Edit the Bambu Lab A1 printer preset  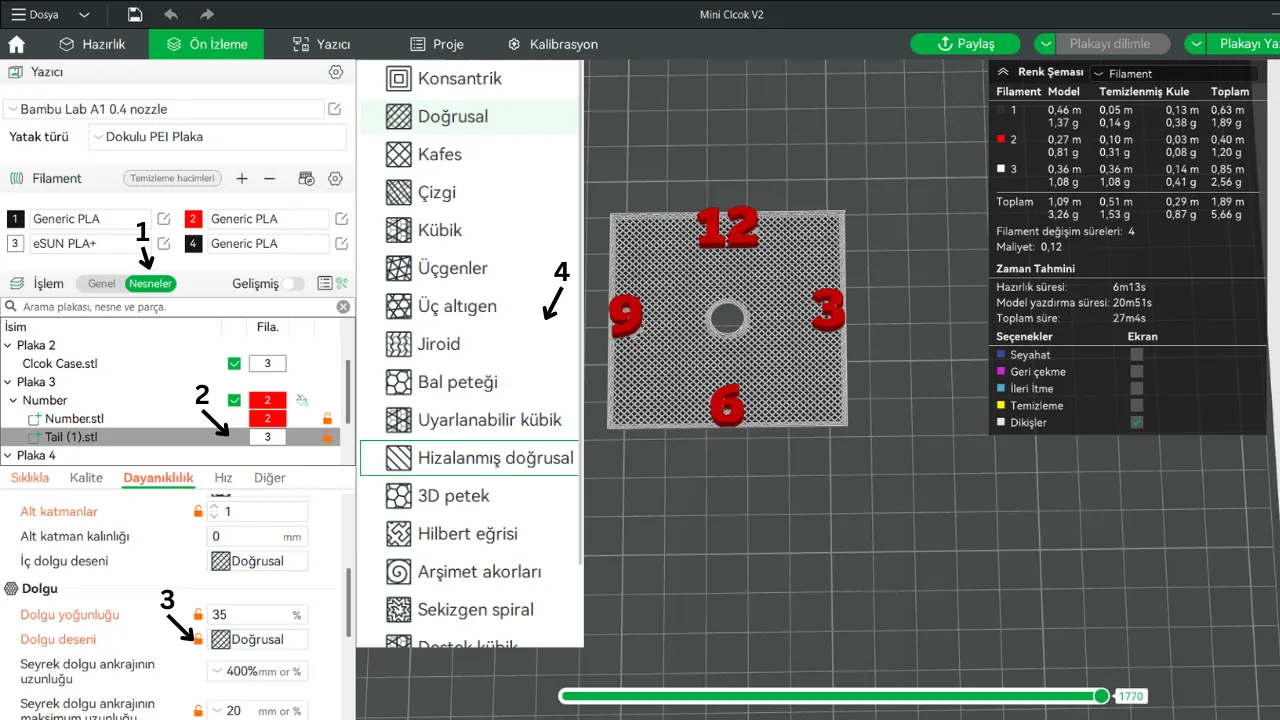tap(335, 109)
